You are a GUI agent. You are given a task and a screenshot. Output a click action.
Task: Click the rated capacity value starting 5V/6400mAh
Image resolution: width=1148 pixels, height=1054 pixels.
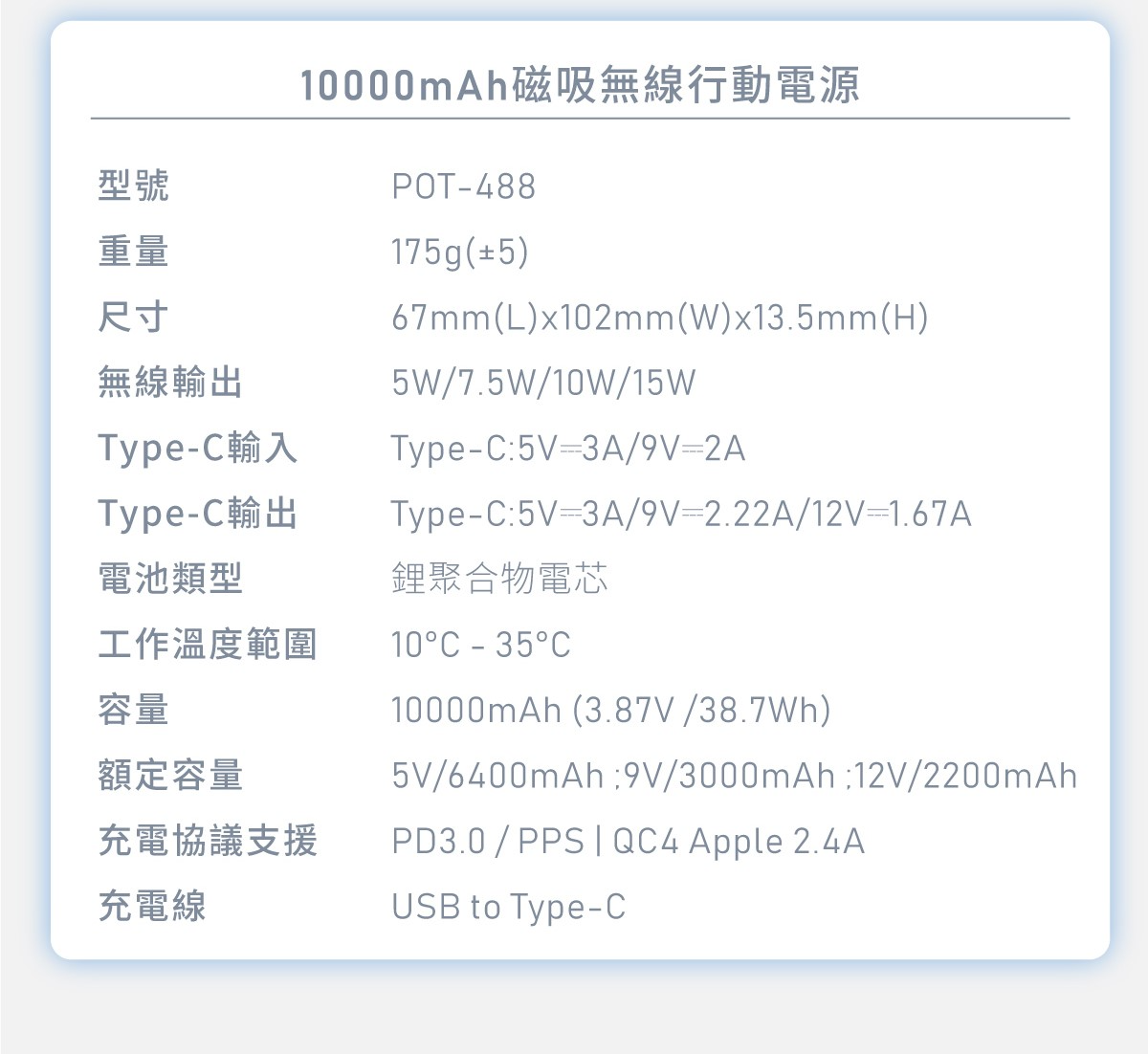[x=734, y=776]
